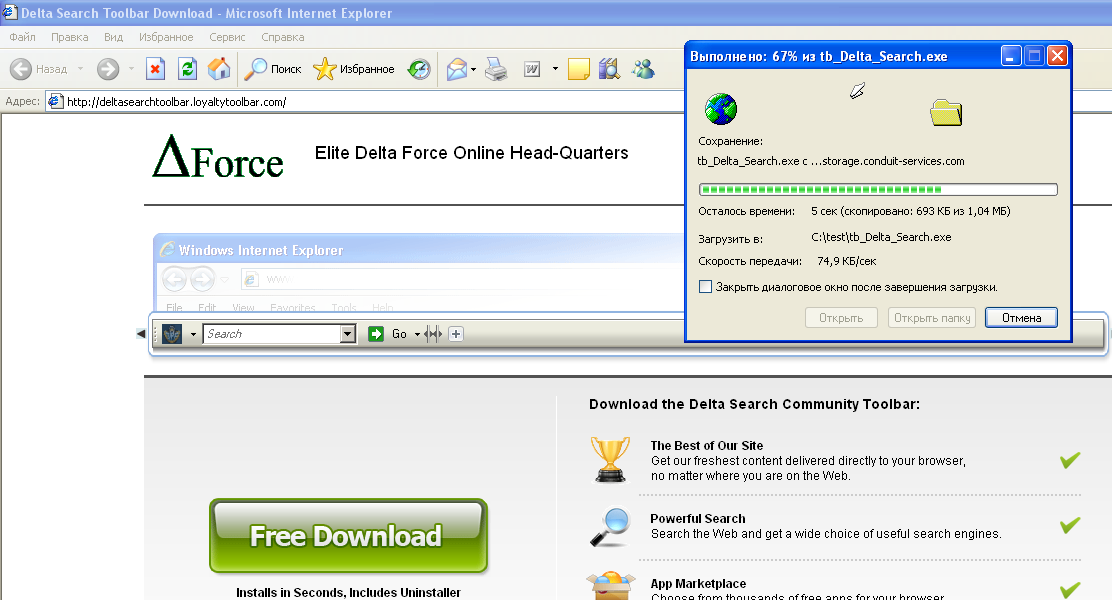Open the Сервис menu
1112x600 pixels.
227,37
